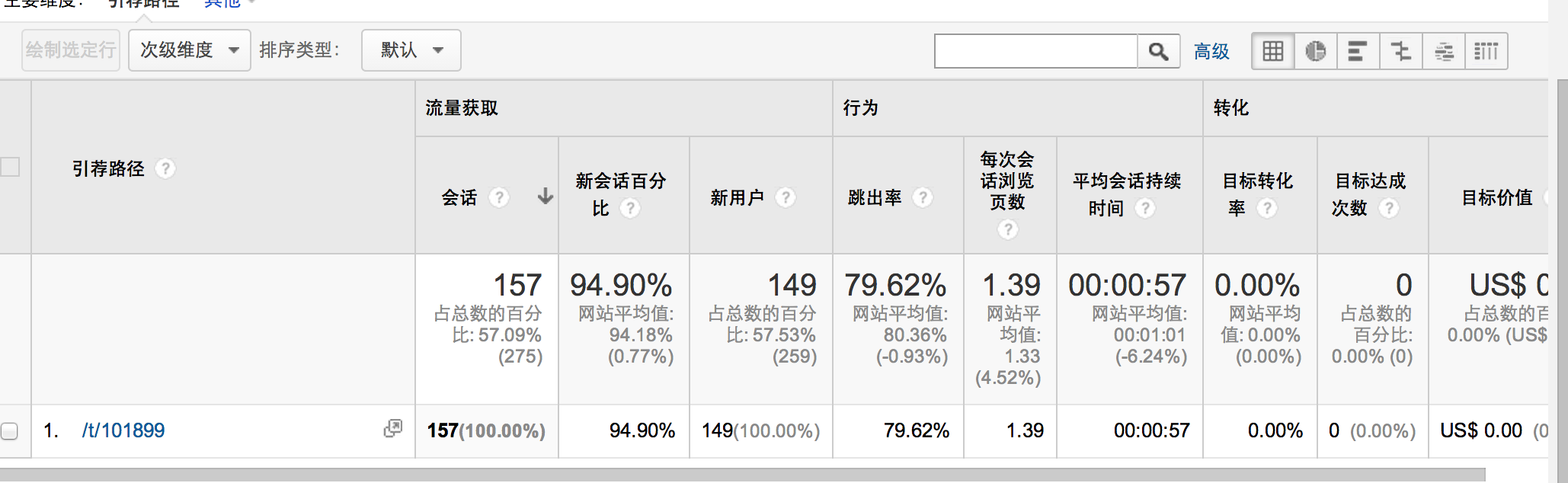Screen dimensions: 1568x483
Task: Switch to the pivot table view
Action: click(1486, 51)
